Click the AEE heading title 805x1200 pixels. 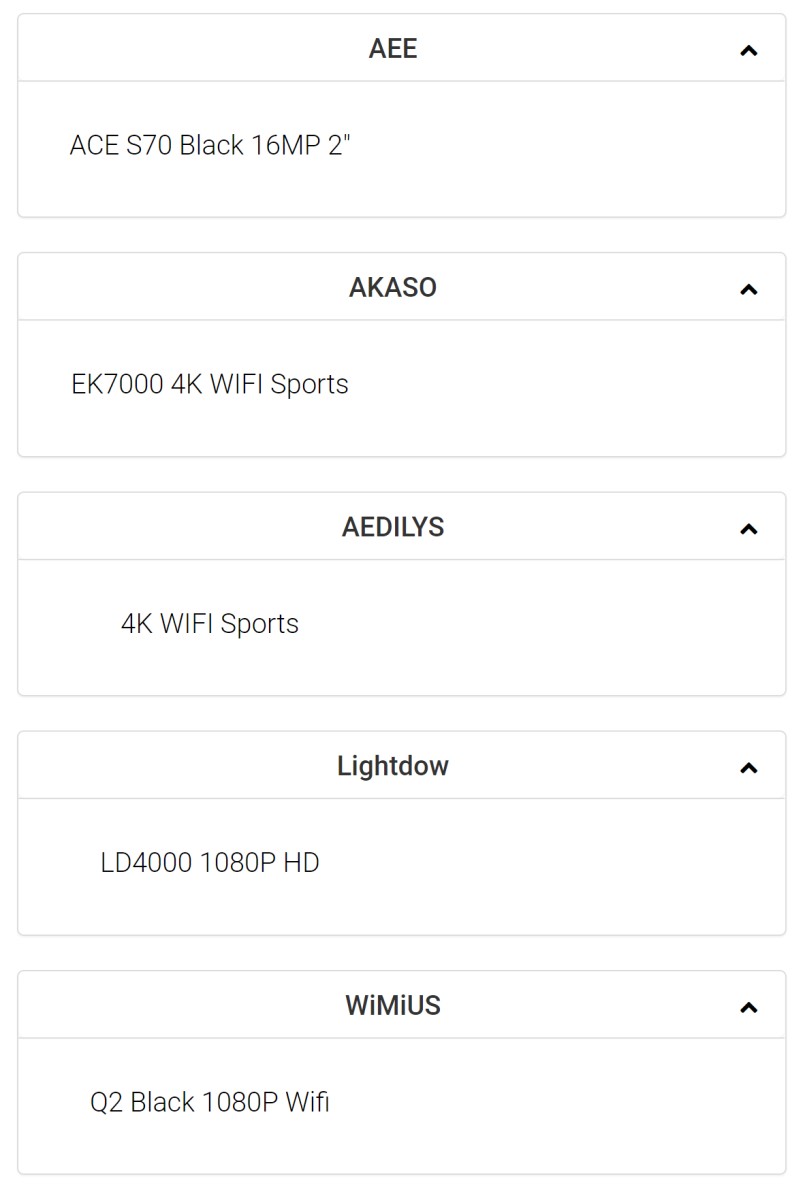393,49
